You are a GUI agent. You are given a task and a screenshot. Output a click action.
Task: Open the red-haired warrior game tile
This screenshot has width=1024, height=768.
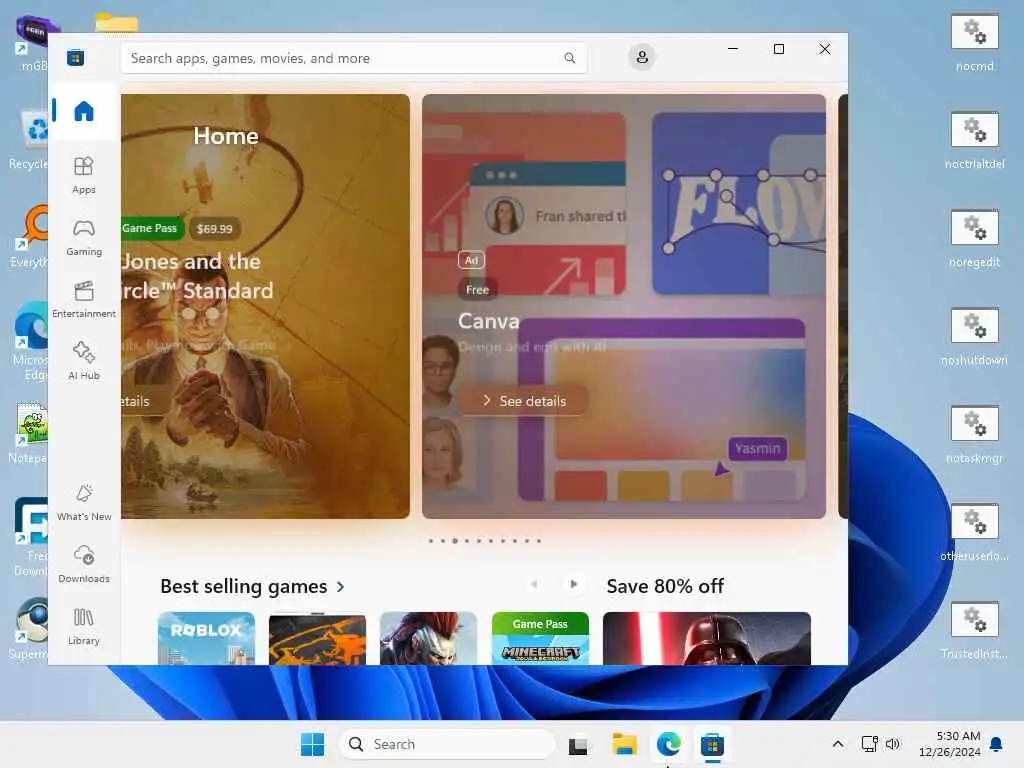tap(428, 638)
